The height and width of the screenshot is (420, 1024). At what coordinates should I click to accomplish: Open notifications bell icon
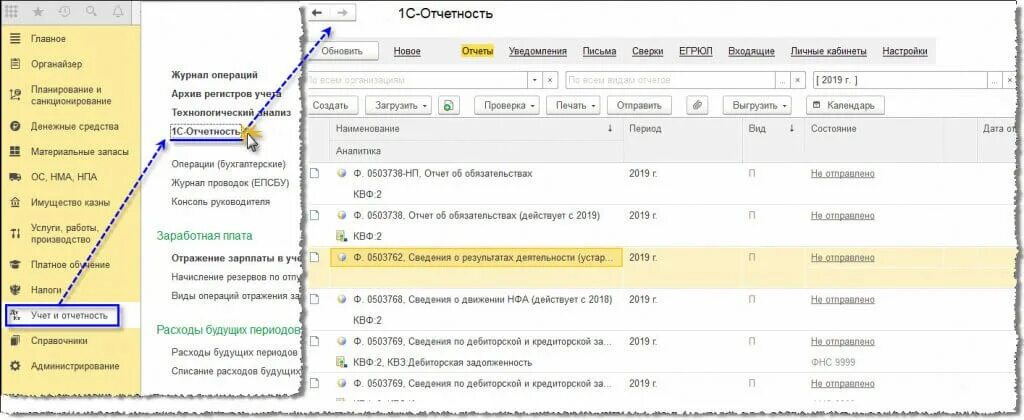(118, 12)
